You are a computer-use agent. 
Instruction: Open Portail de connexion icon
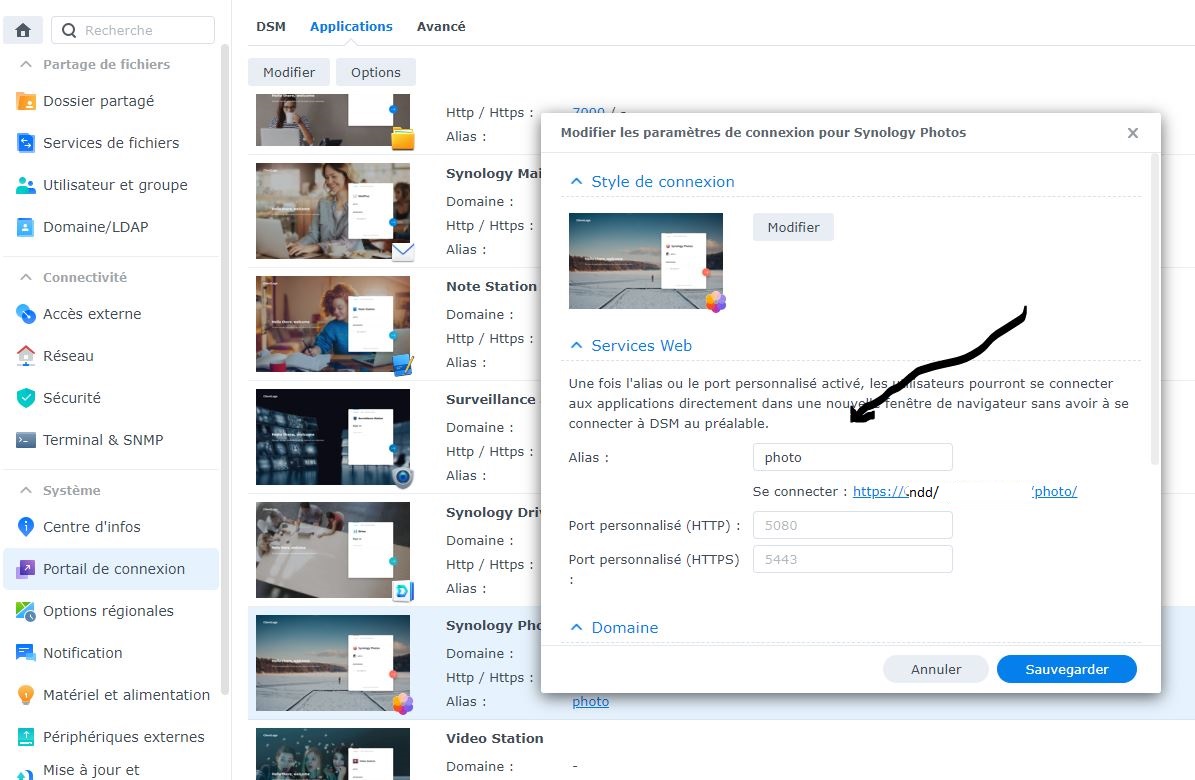(x=26, y=568)
